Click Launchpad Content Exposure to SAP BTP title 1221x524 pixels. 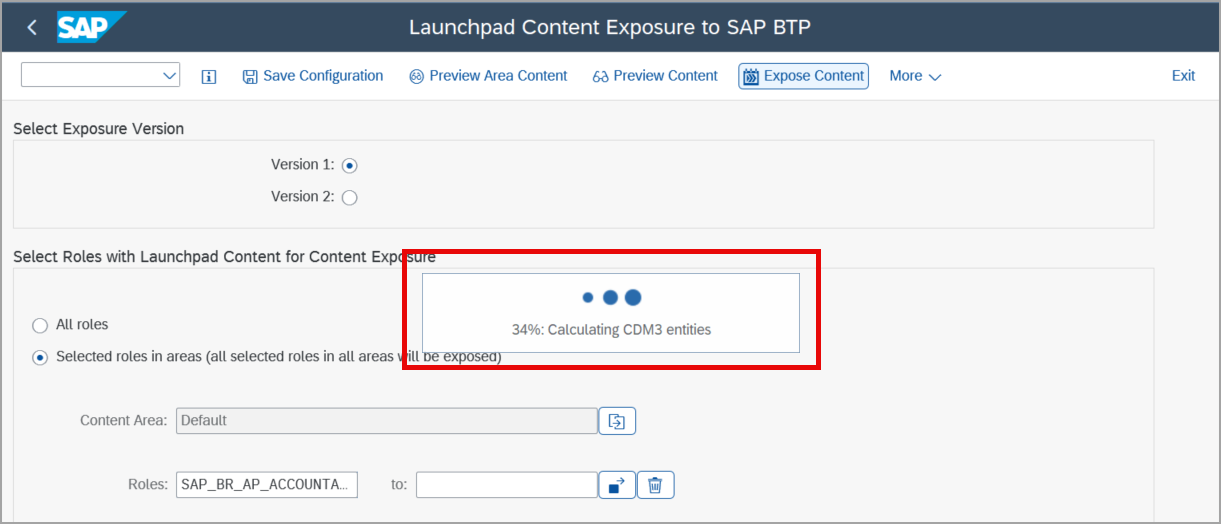click(x=610, y=27)
